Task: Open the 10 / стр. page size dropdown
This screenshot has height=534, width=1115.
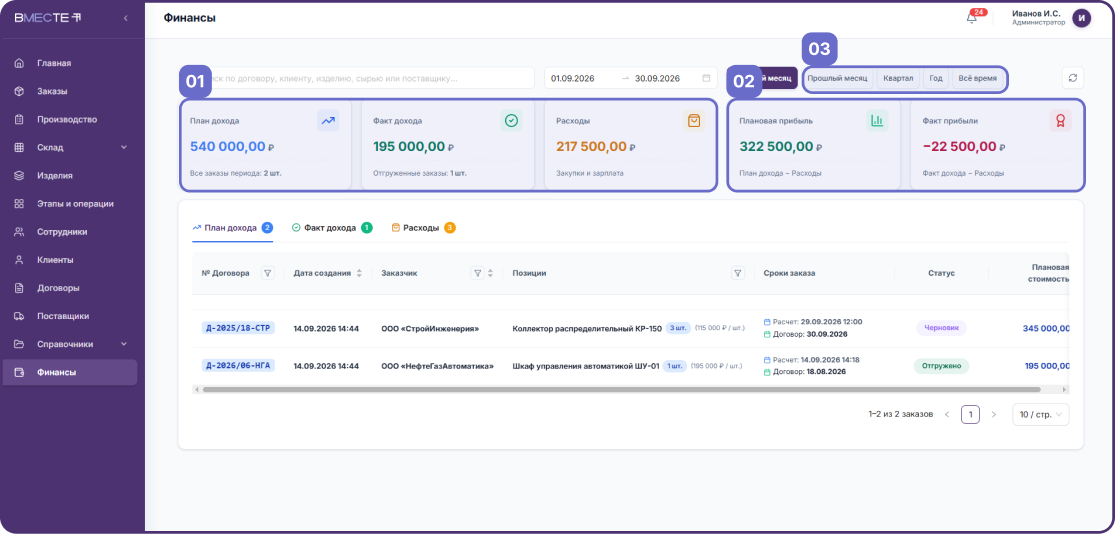Action: pos(1040,415)
